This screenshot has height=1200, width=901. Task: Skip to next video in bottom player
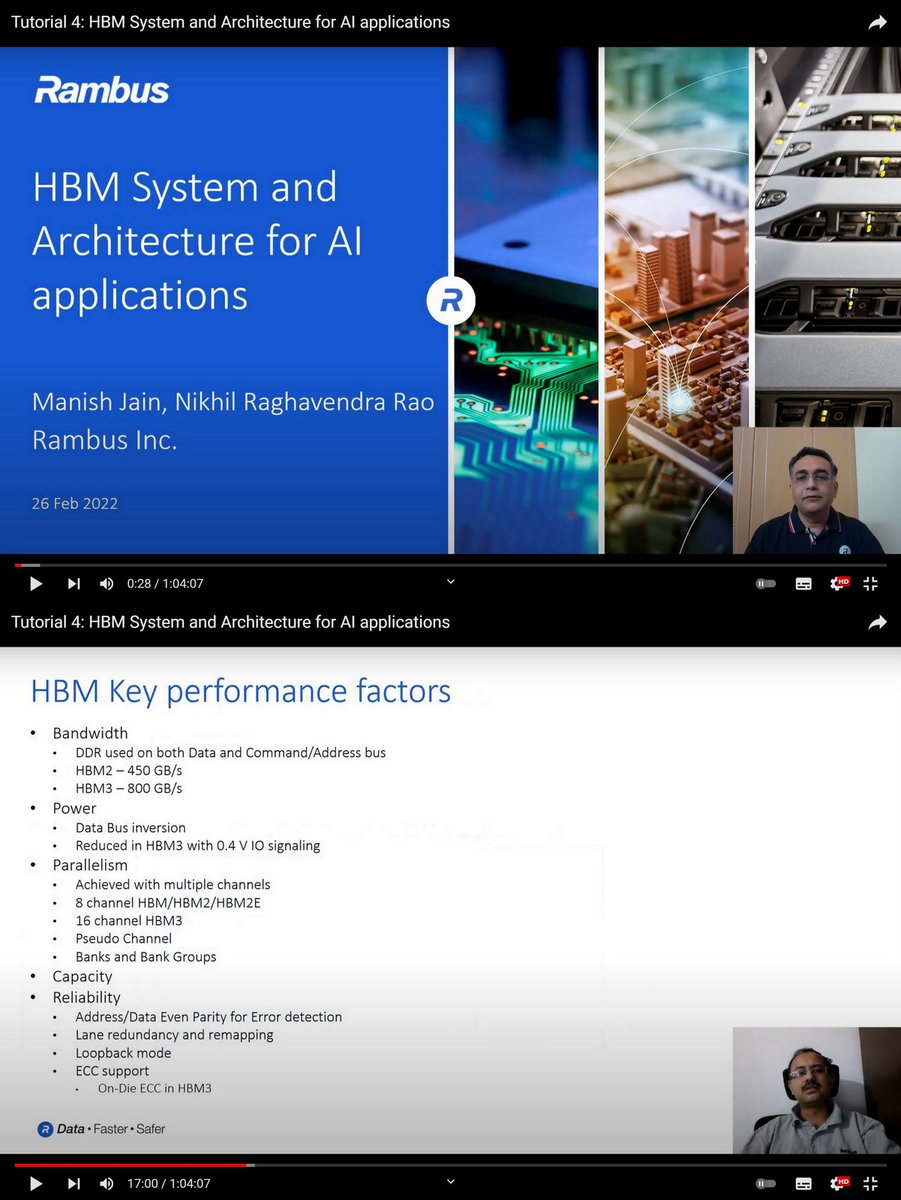coord(73,1183)
